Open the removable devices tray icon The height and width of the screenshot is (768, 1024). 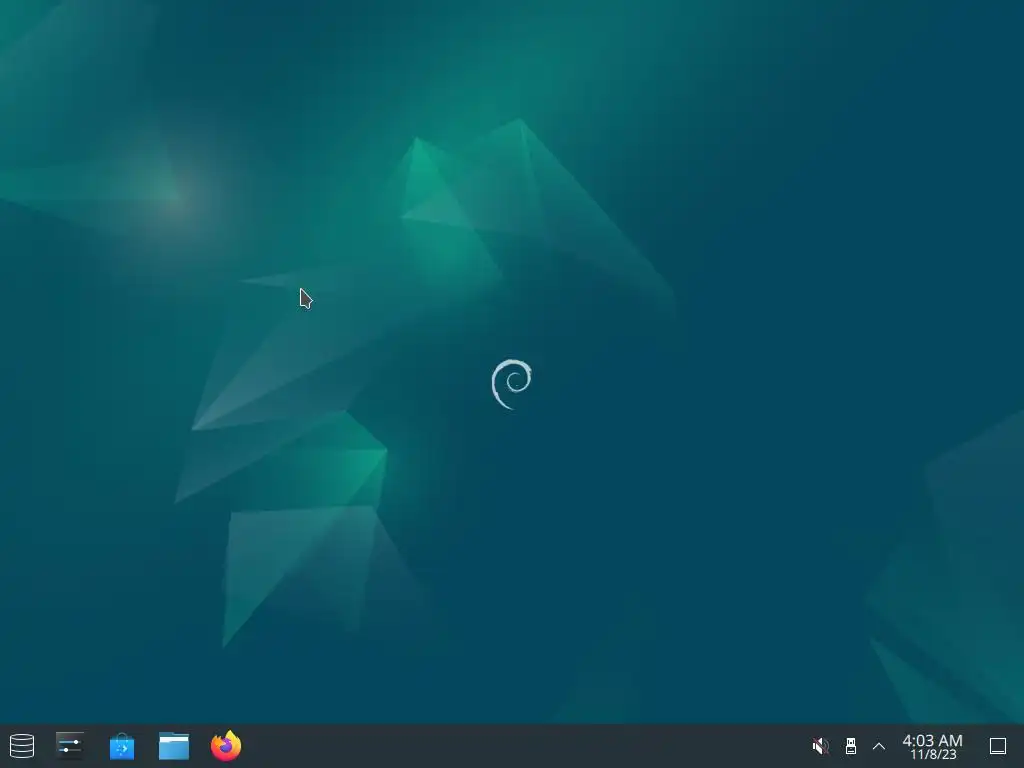[850, 746]
